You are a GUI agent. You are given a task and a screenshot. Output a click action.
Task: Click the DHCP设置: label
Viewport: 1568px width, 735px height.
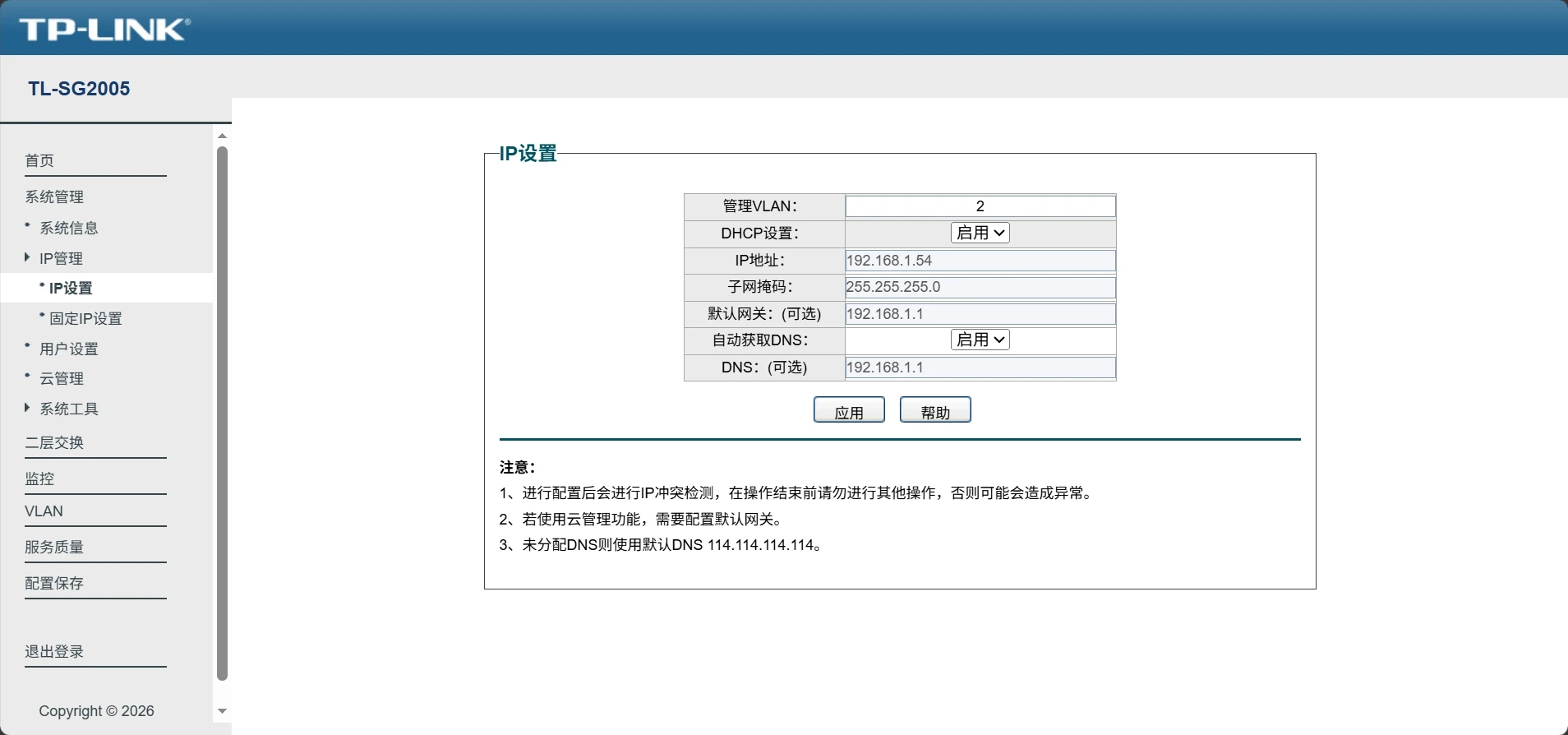tap(760, 233)
